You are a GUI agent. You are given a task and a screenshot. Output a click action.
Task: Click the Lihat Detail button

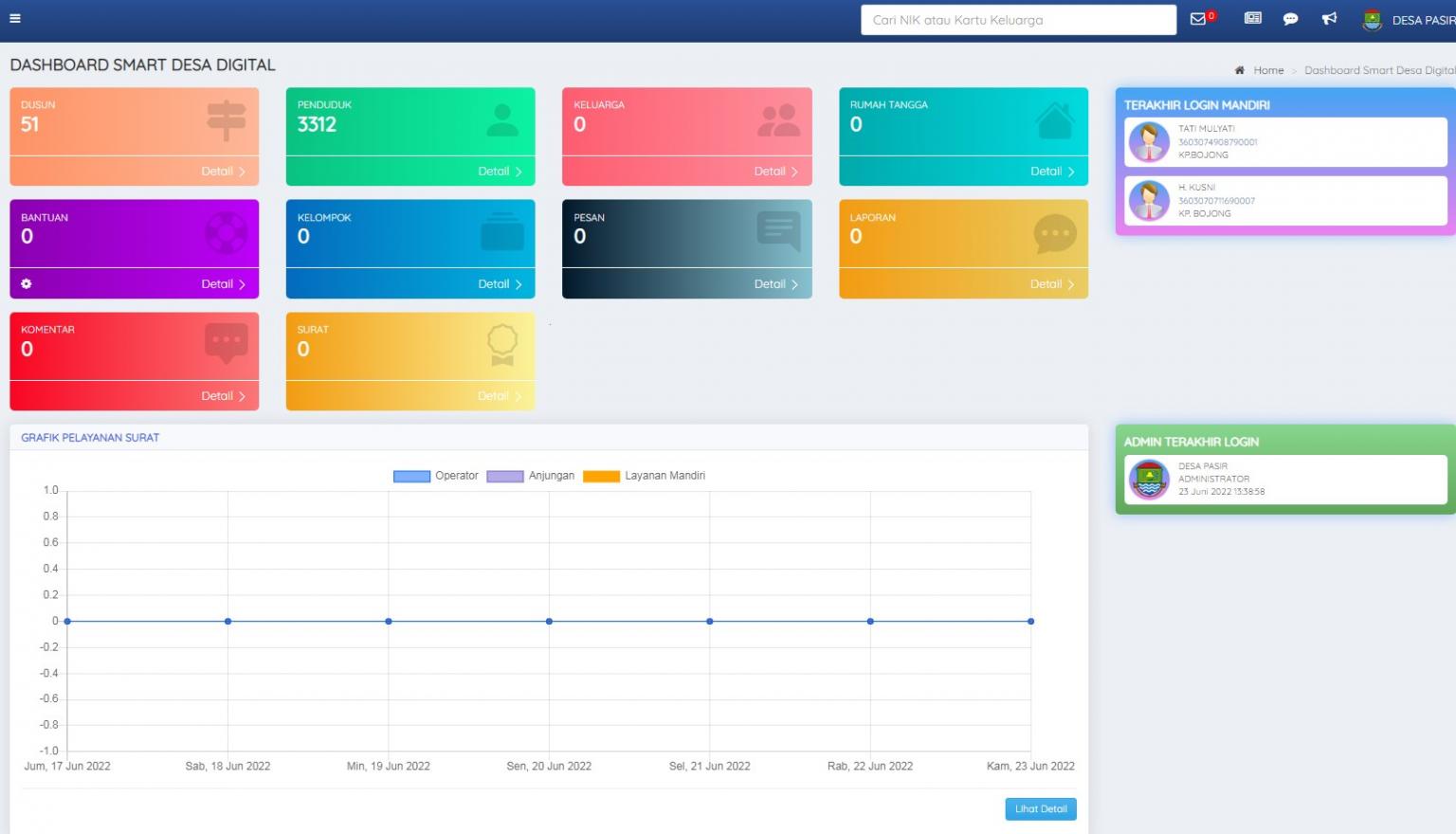pos(1040,809)
